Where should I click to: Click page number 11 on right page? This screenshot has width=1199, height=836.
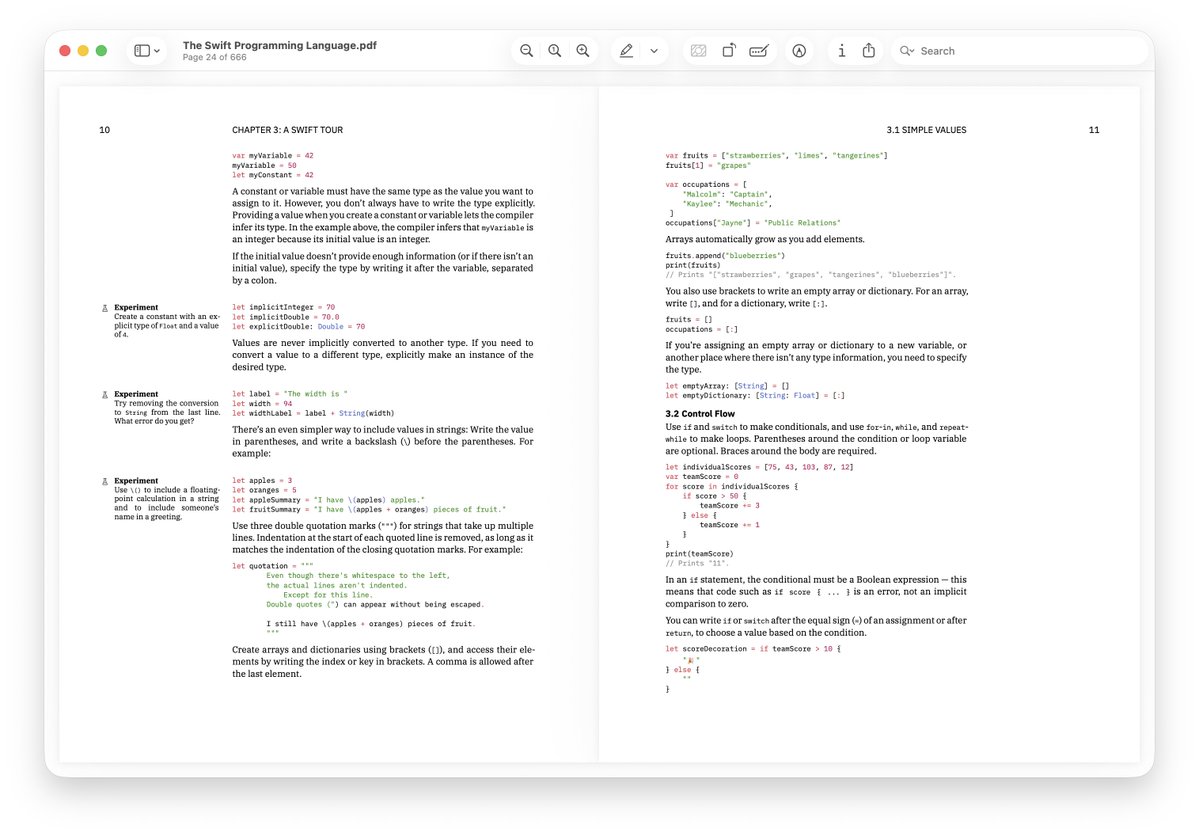1094,130
